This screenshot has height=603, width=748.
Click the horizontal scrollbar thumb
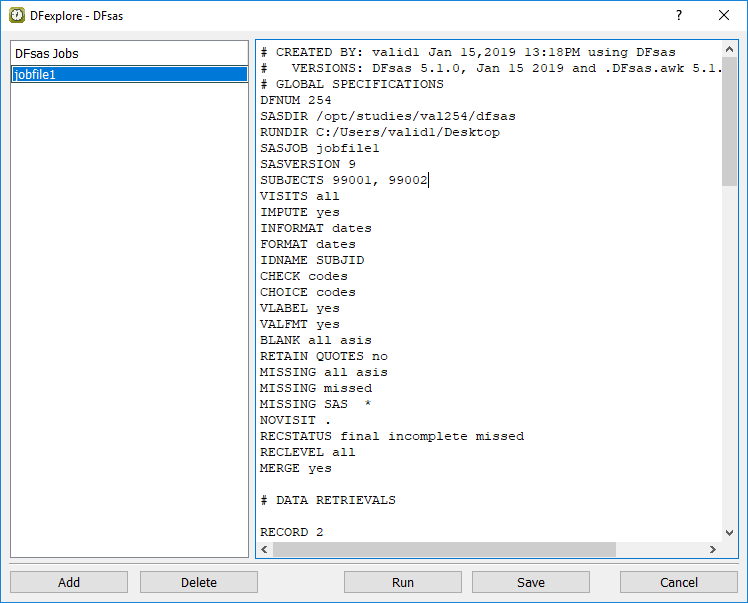(444, 549)
